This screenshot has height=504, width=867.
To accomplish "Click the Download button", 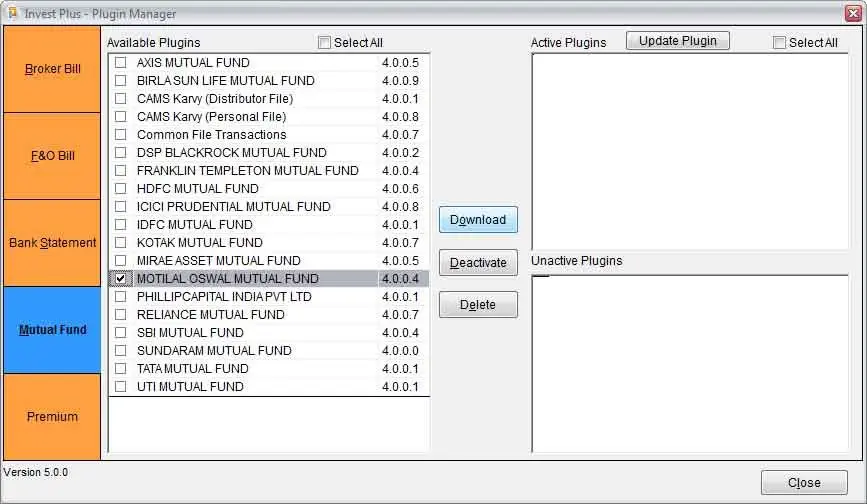I will [x=478, y=220].
